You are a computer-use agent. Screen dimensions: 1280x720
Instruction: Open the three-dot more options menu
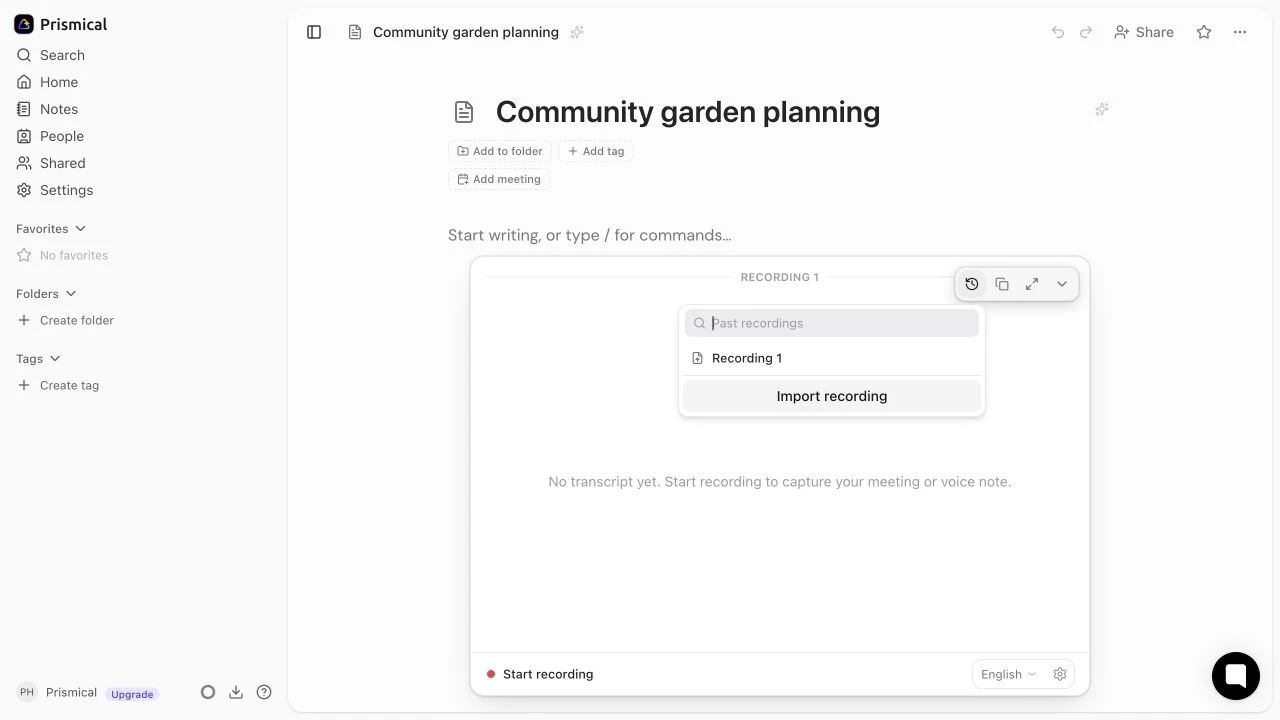pos(1240,32)
